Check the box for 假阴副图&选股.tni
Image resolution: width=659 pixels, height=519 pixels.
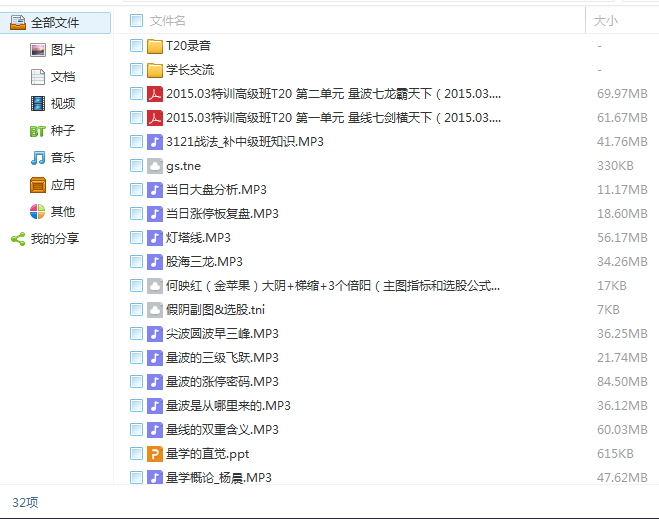click(136, 310)
